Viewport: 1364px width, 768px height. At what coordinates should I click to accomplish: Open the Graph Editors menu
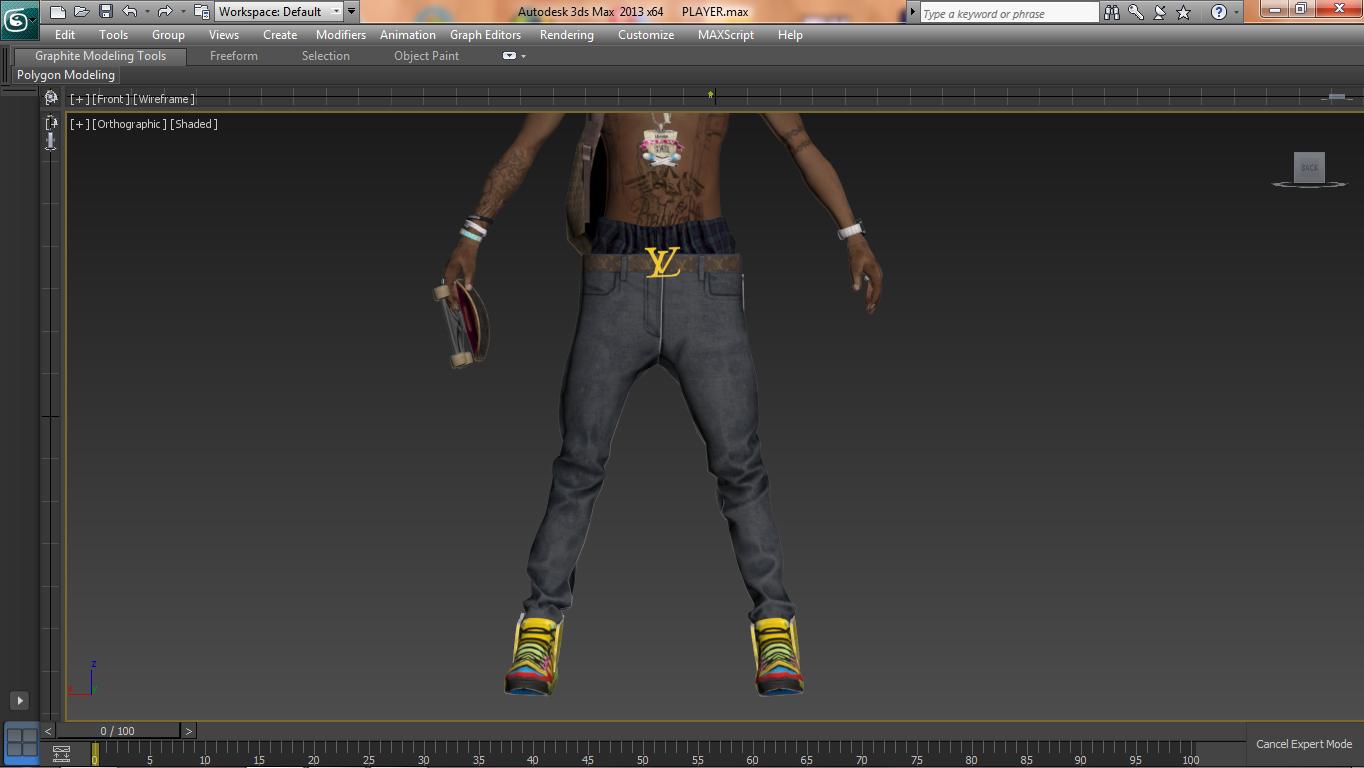click(485, 35)
